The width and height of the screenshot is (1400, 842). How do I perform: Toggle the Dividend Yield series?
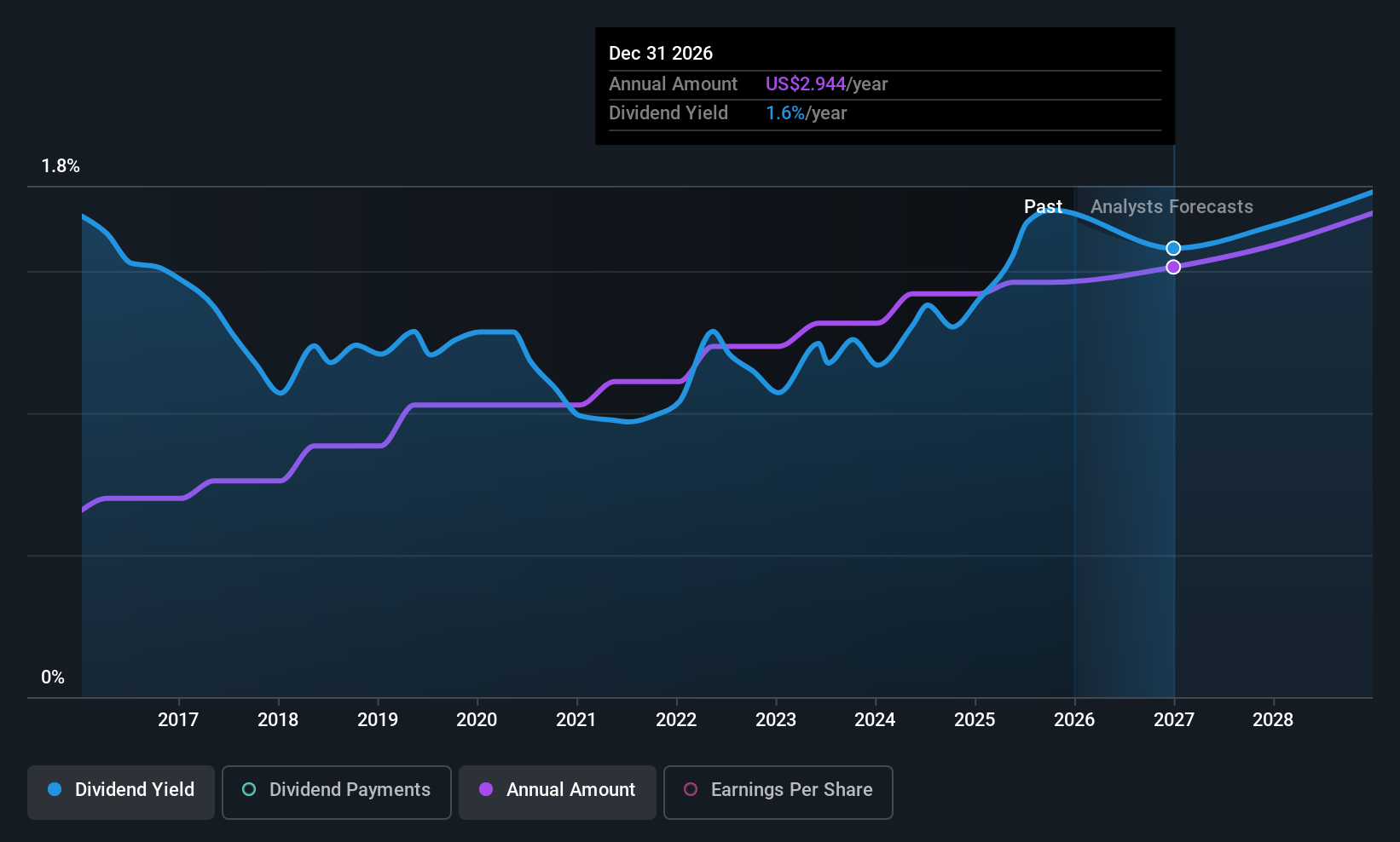(121, 792)
